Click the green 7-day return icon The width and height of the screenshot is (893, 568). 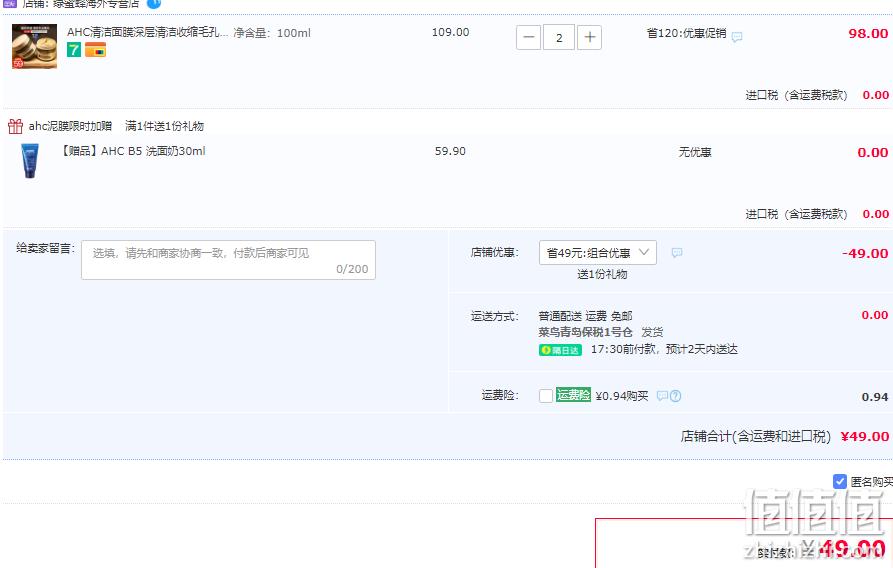point(74,50)
